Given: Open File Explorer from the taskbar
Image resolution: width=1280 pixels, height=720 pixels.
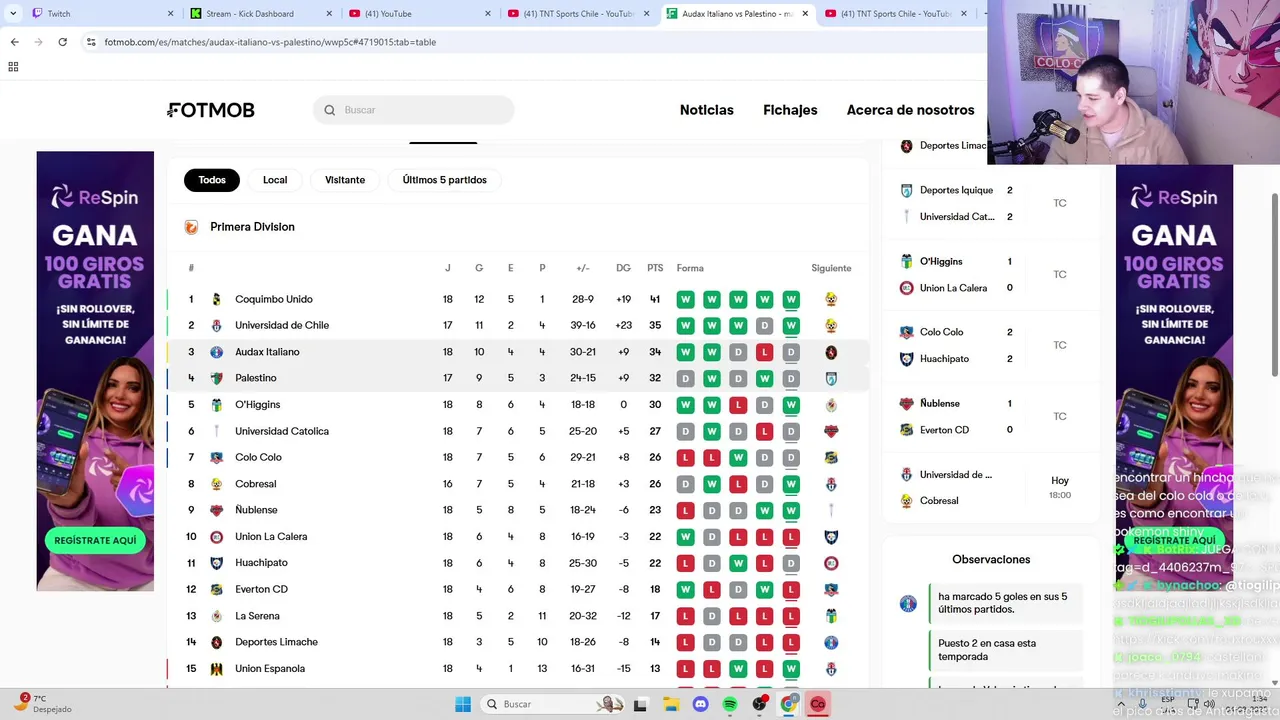Looking at the screenshot, I should (671, 704).
